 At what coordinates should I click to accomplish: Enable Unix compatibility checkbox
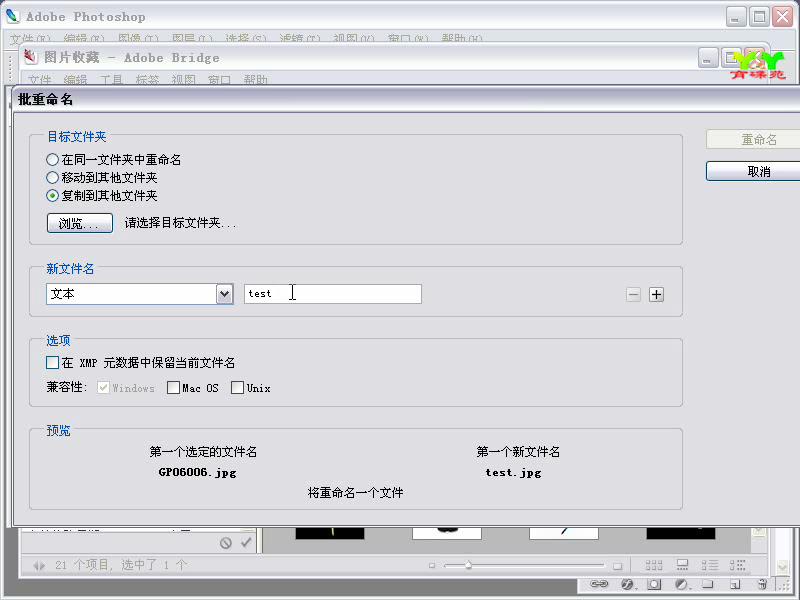click(x=237, y=388)
